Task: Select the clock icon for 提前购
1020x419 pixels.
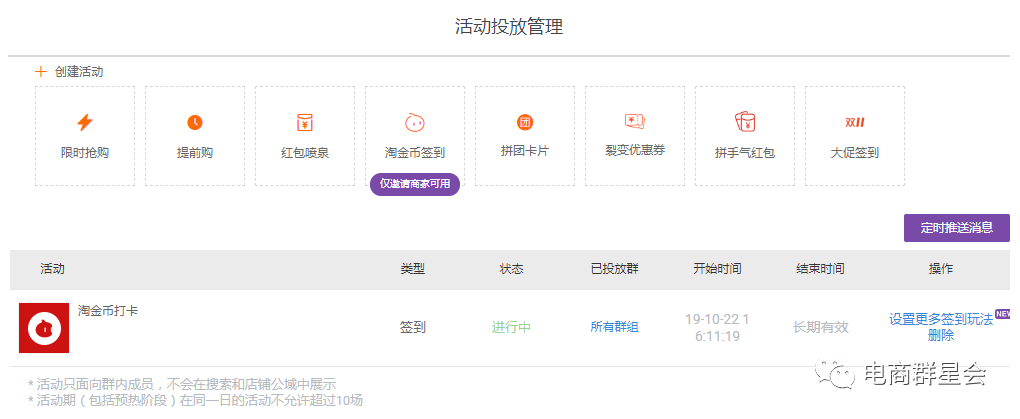Action: pos(195,122)
